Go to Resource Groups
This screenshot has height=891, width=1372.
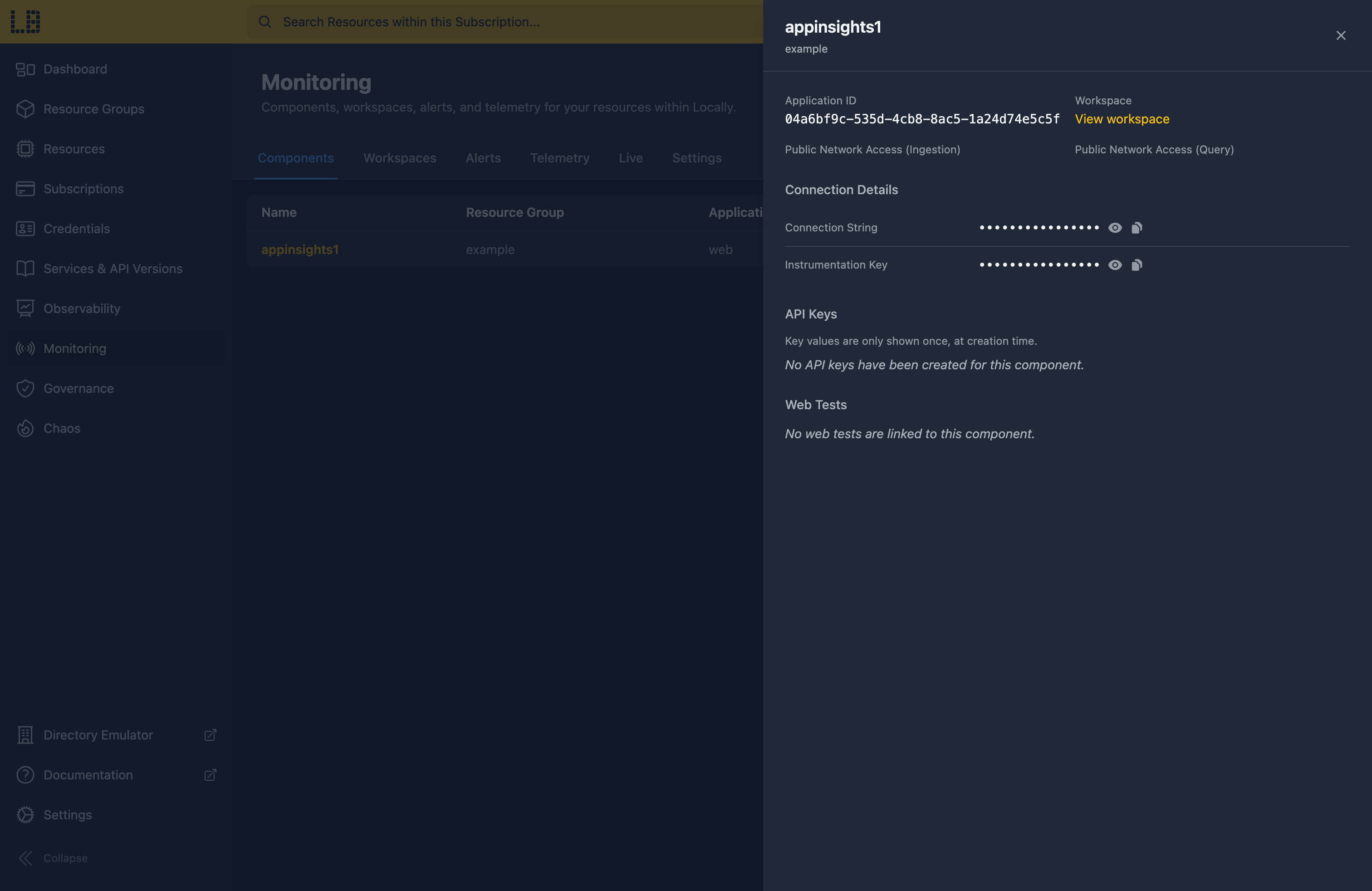click(x=116, y=109)
